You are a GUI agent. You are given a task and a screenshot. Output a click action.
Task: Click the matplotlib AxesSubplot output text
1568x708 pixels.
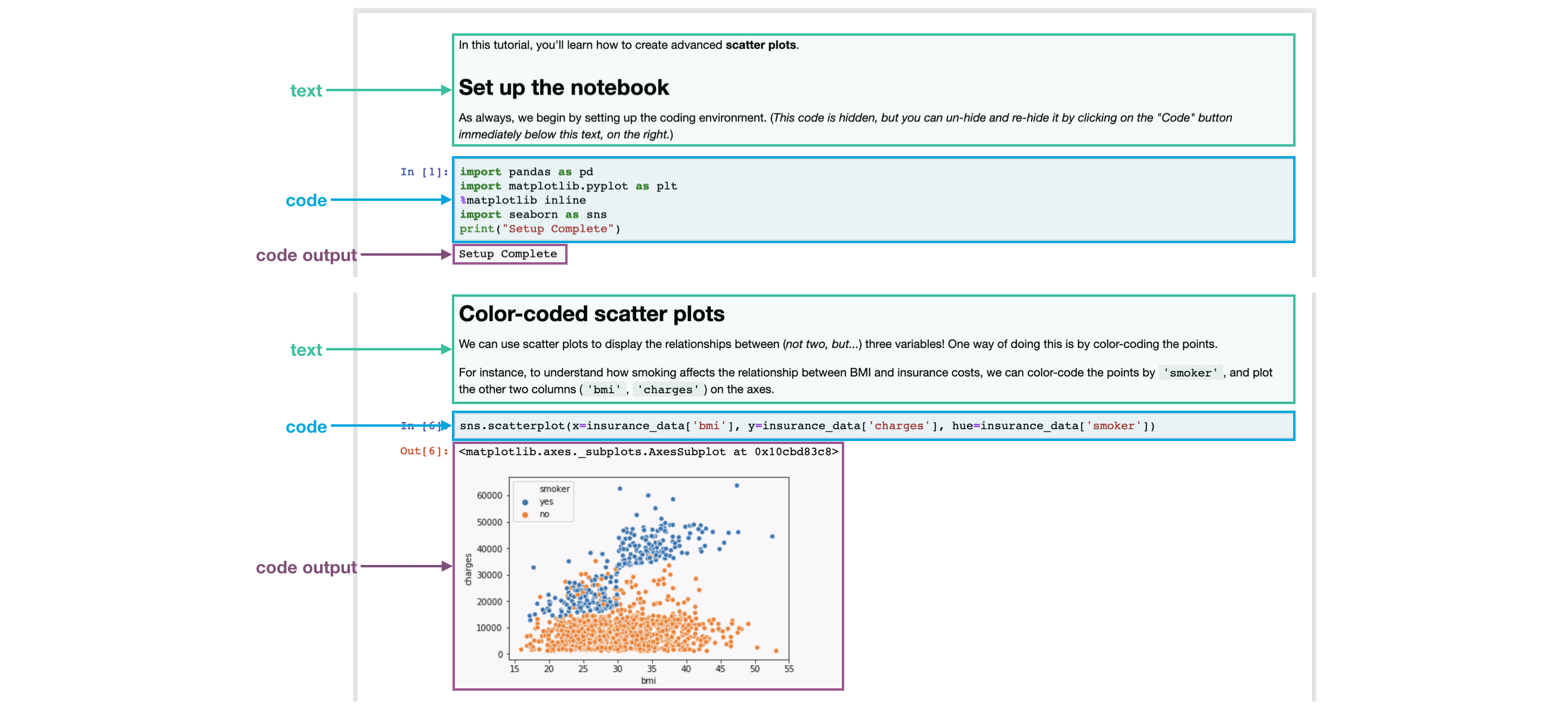coord(647,452)
